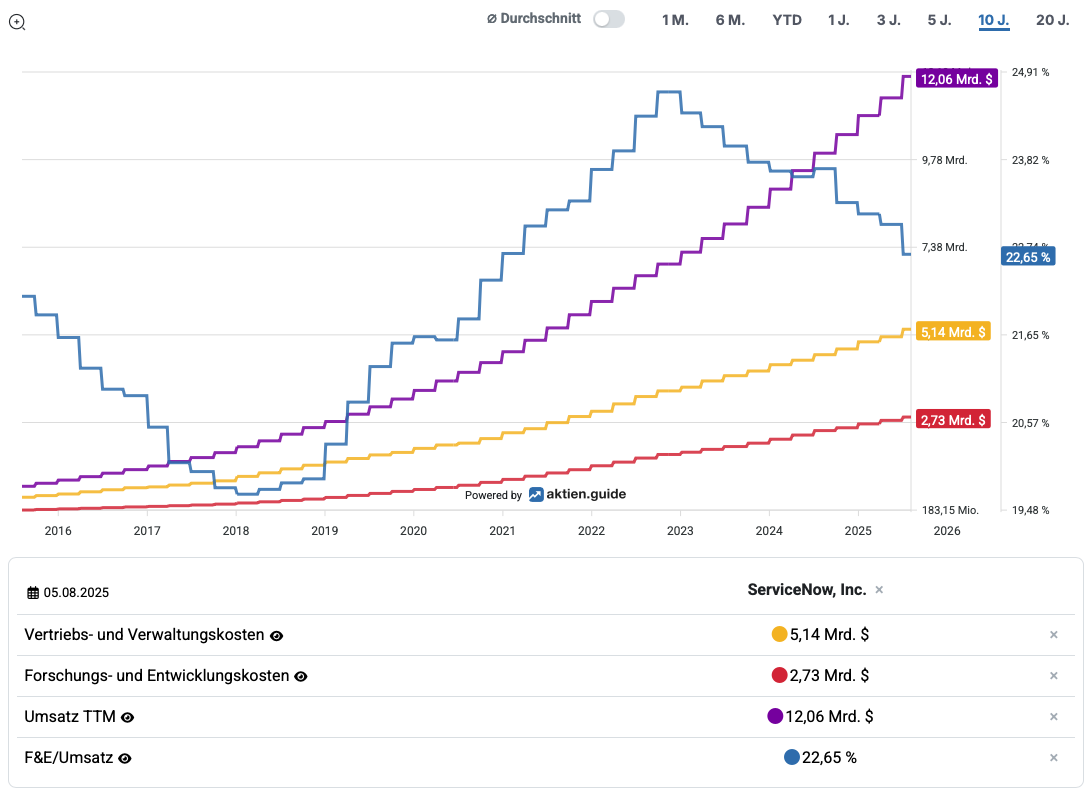Click the yellow 5,14 Mrd. $ chart value tag
Image resolution: width=1087 pixels, height=793 pixels.
[953, 332]
